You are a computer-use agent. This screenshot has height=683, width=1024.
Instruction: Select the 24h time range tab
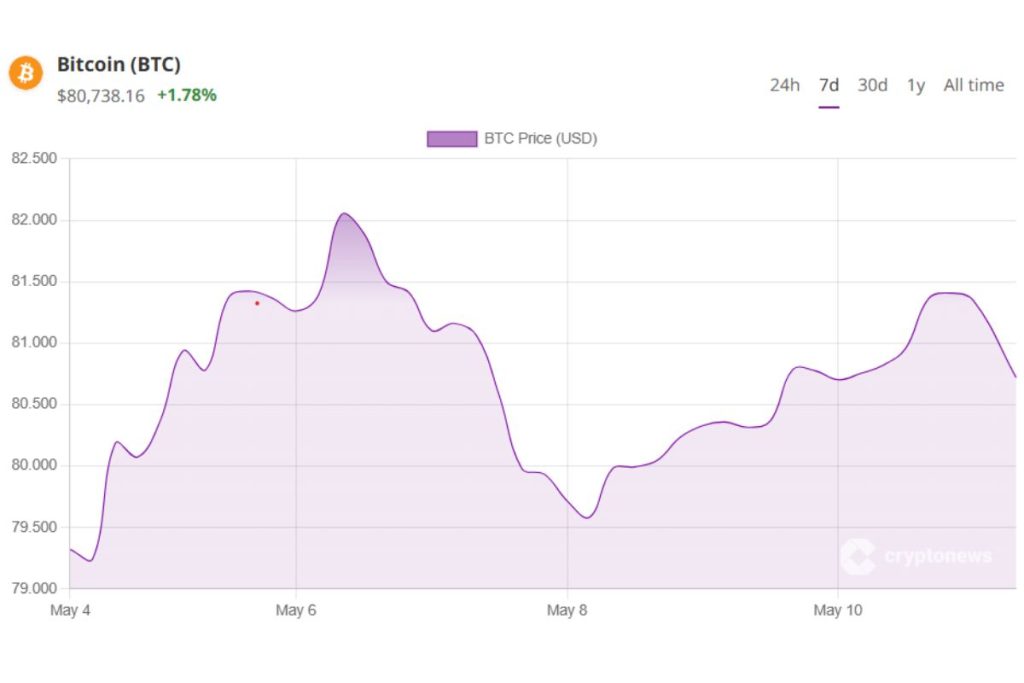(784, 85)
